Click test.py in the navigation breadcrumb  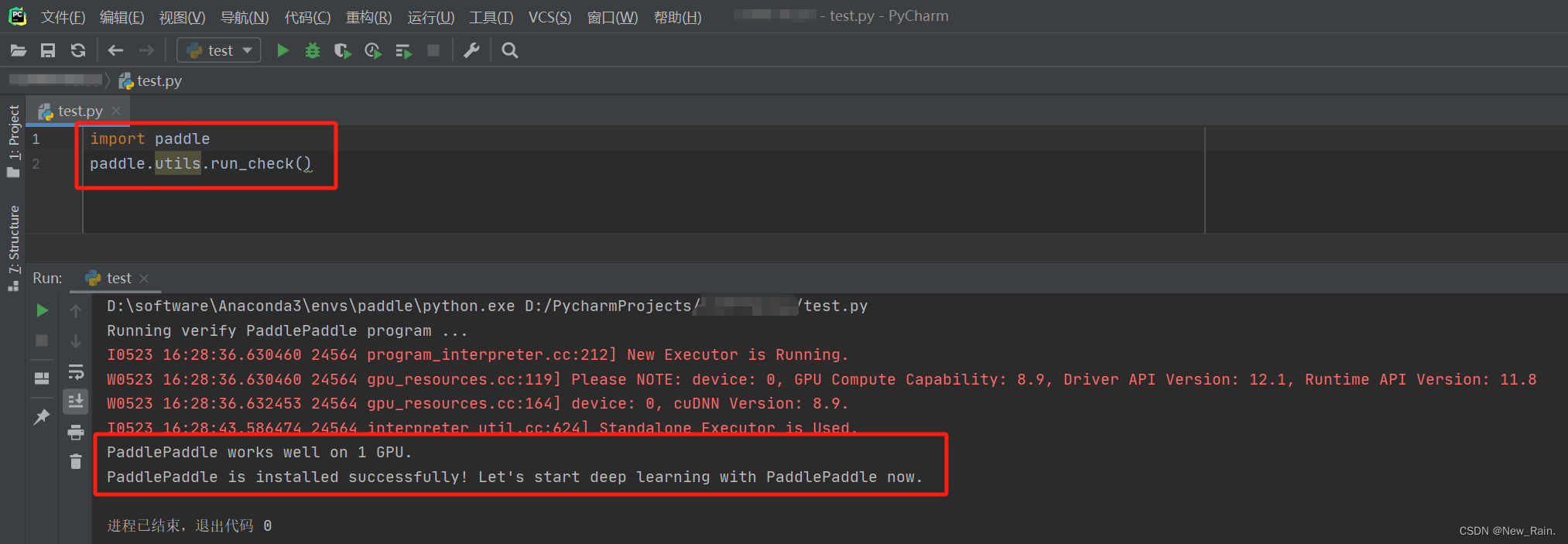(x=151, y=80)
